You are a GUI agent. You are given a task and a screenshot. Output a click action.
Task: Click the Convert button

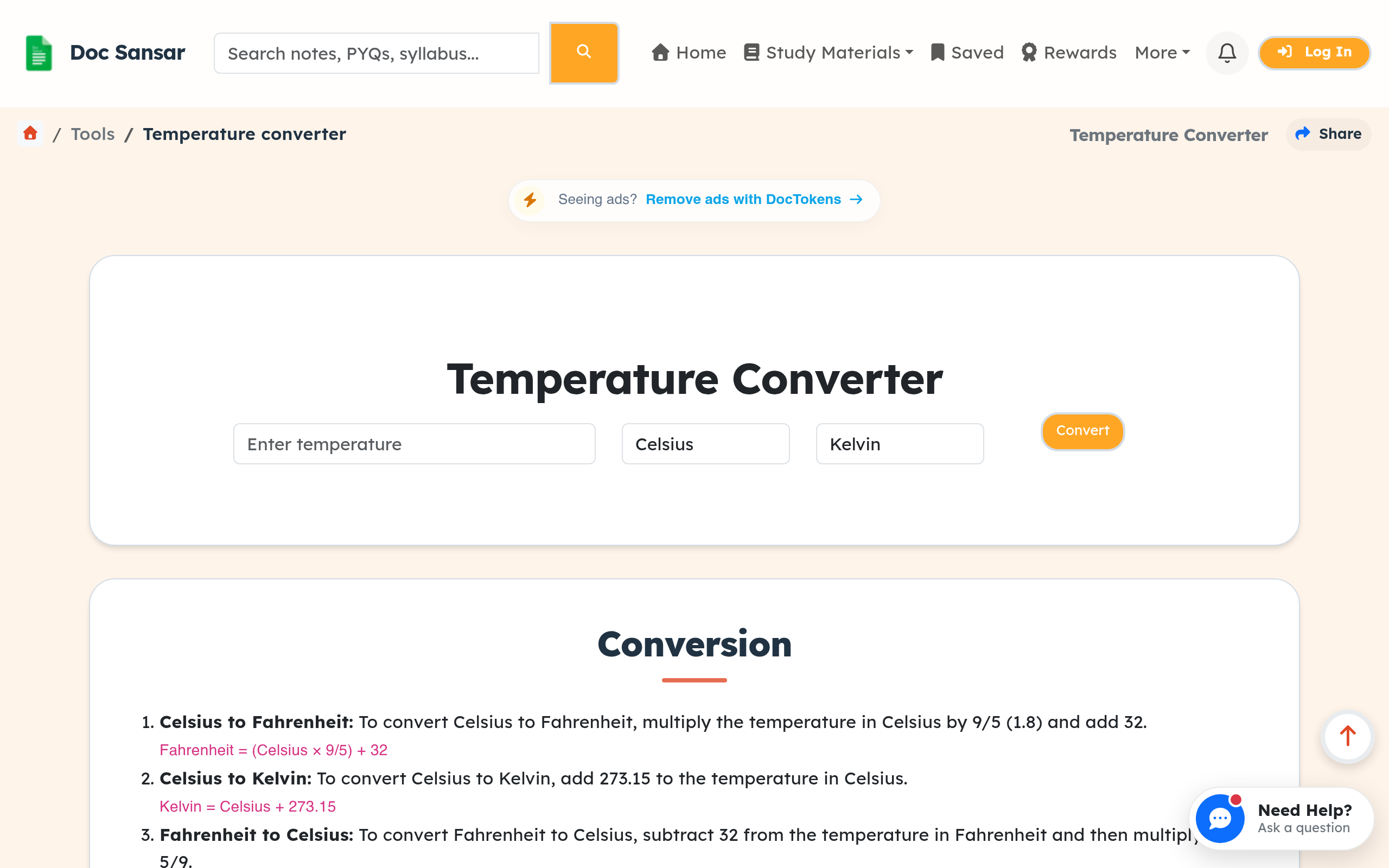(x=1082, y=431)
